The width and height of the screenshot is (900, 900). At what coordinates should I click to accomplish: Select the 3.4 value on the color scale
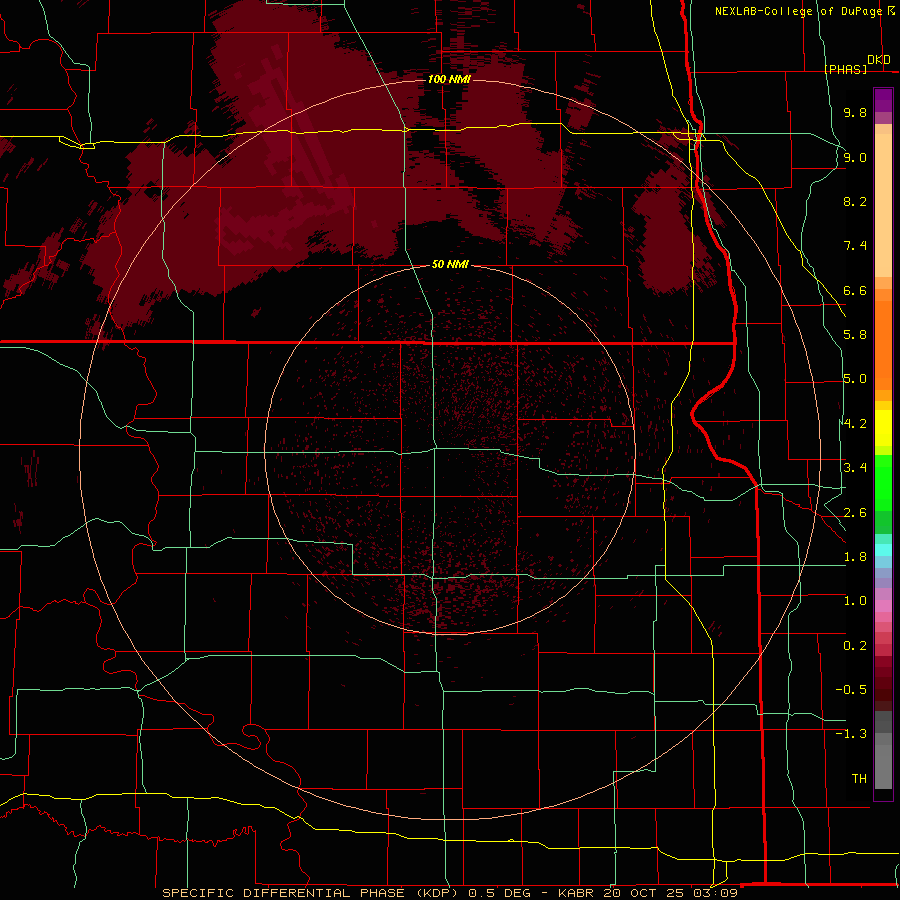pyautogui.click(x=855, y=468)
